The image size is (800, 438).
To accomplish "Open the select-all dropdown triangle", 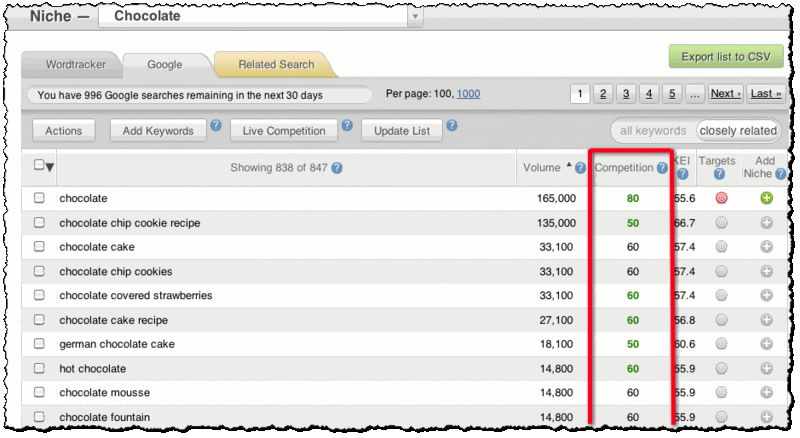I will pyautogui.click(x=49, y=167).
